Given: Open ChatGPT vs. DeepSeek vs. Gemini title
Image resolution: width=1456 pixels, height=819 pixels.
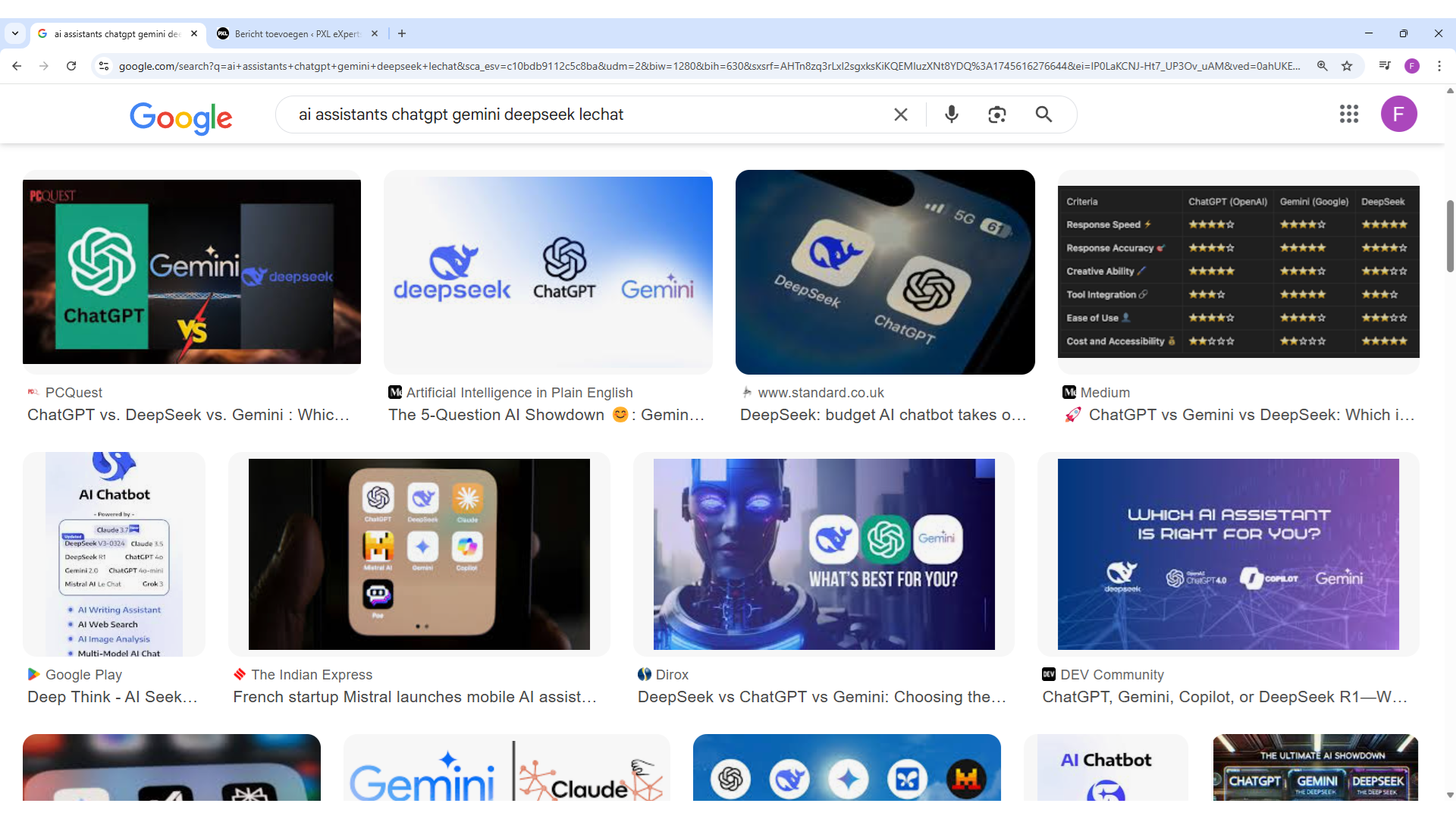Looking at the screenshot, I should tap(188, 415).
